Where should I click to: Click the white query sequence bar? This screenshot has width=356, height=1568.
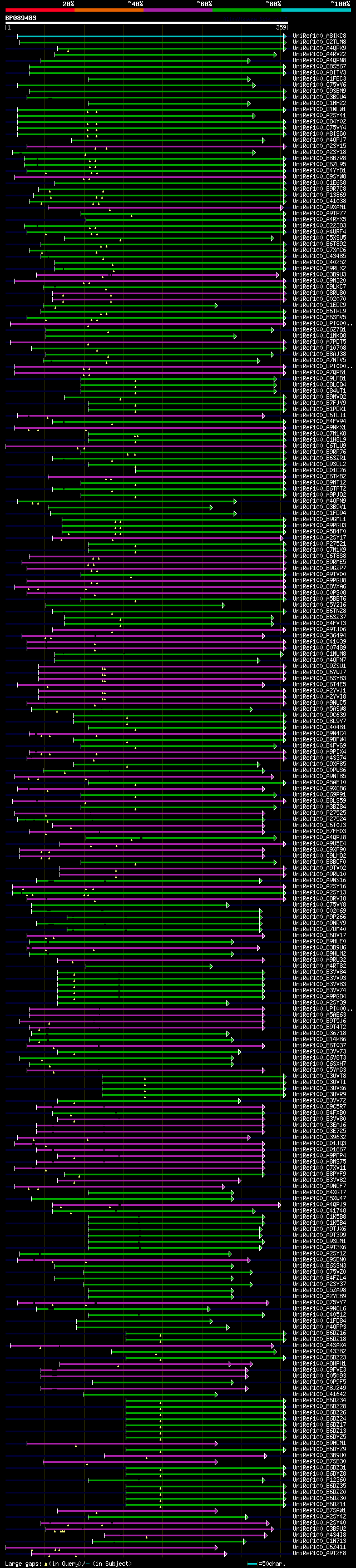point(147,22)
